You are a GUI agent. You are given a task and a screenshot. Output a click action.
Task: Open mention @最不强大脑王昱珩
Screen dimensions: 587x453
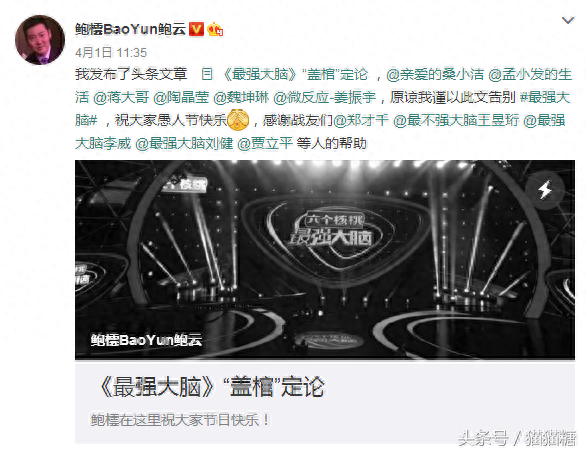pos(456,121)
